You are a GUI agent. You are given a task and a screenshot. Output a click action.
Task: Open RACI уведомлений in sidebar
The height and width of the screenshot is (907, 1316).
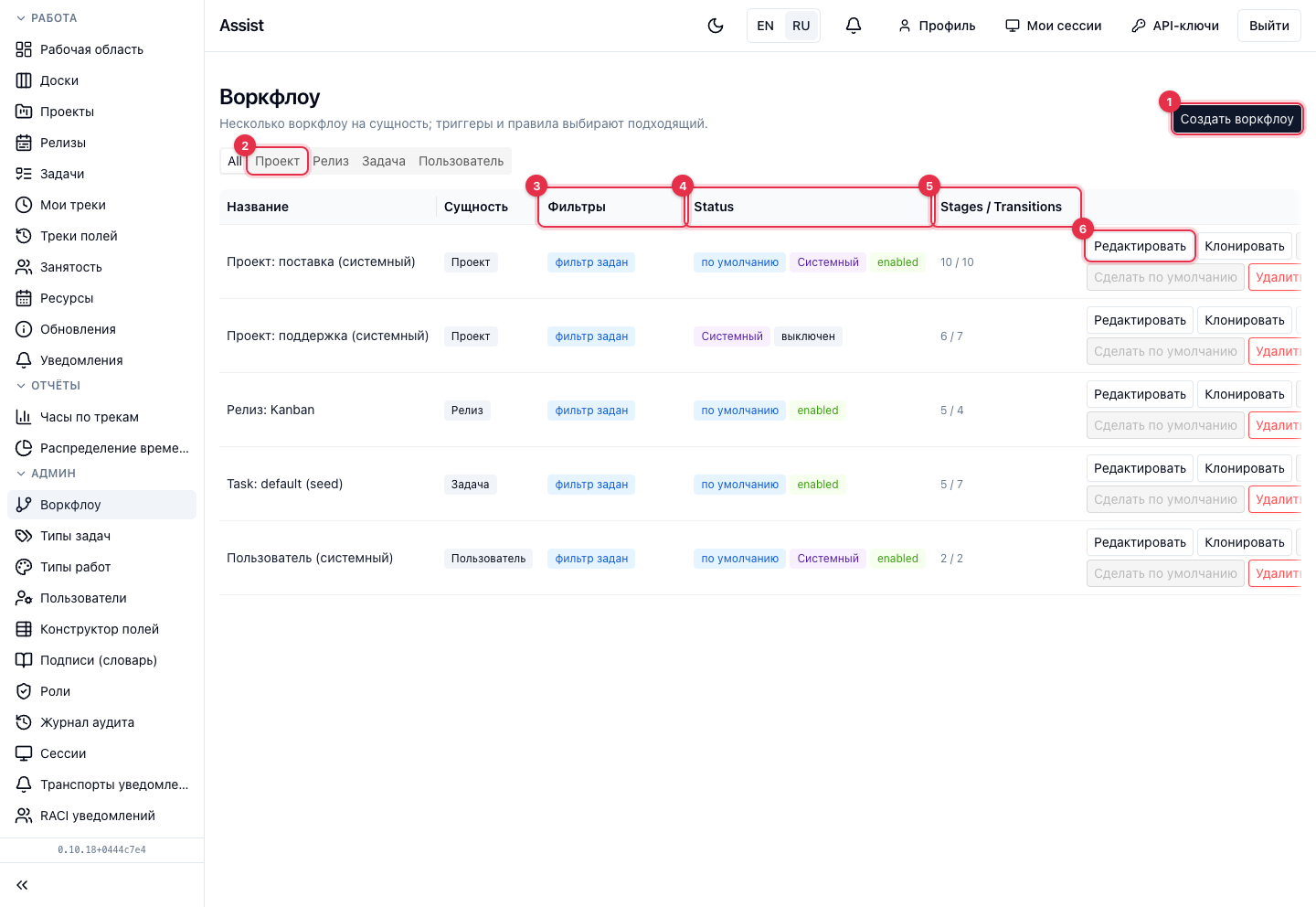(101, 816)
